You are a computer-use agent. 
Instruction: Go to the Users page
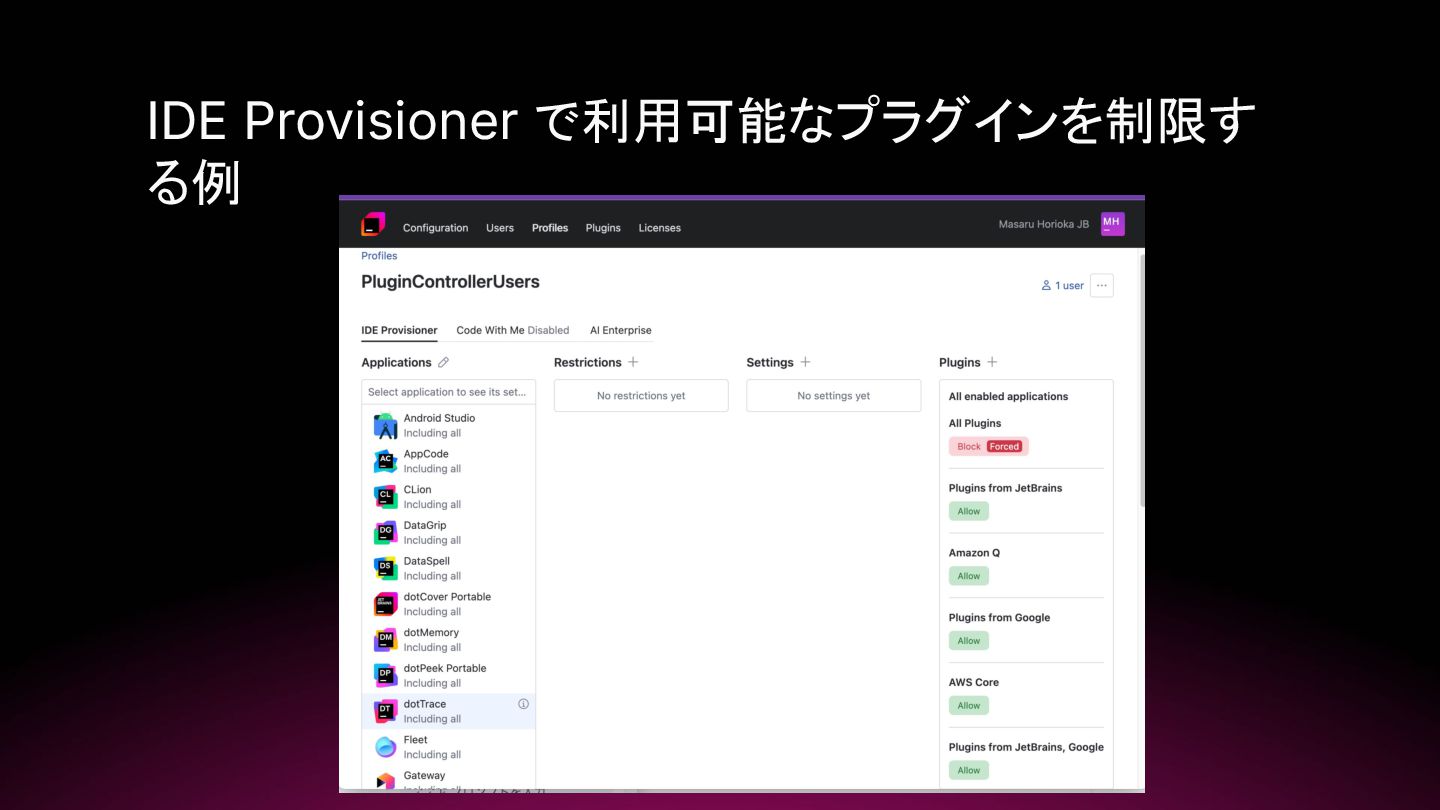tap(500, 228)
